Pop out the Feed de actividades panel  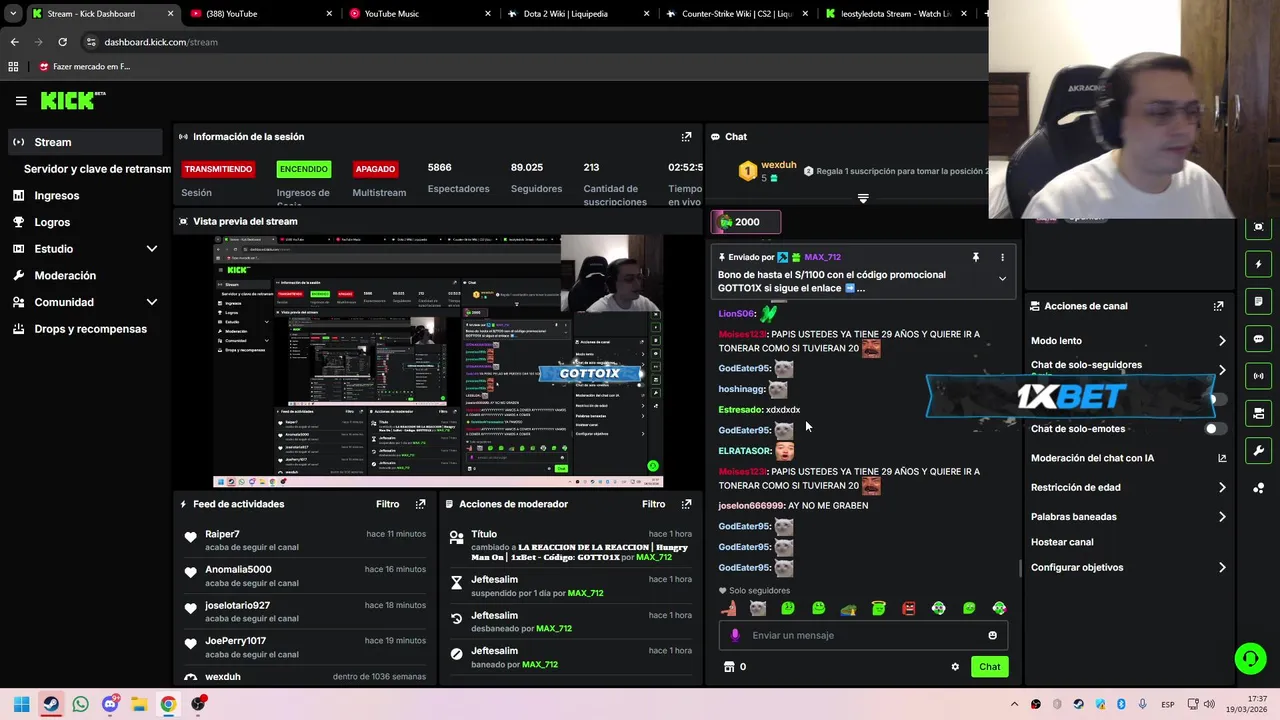coord(421,504)
